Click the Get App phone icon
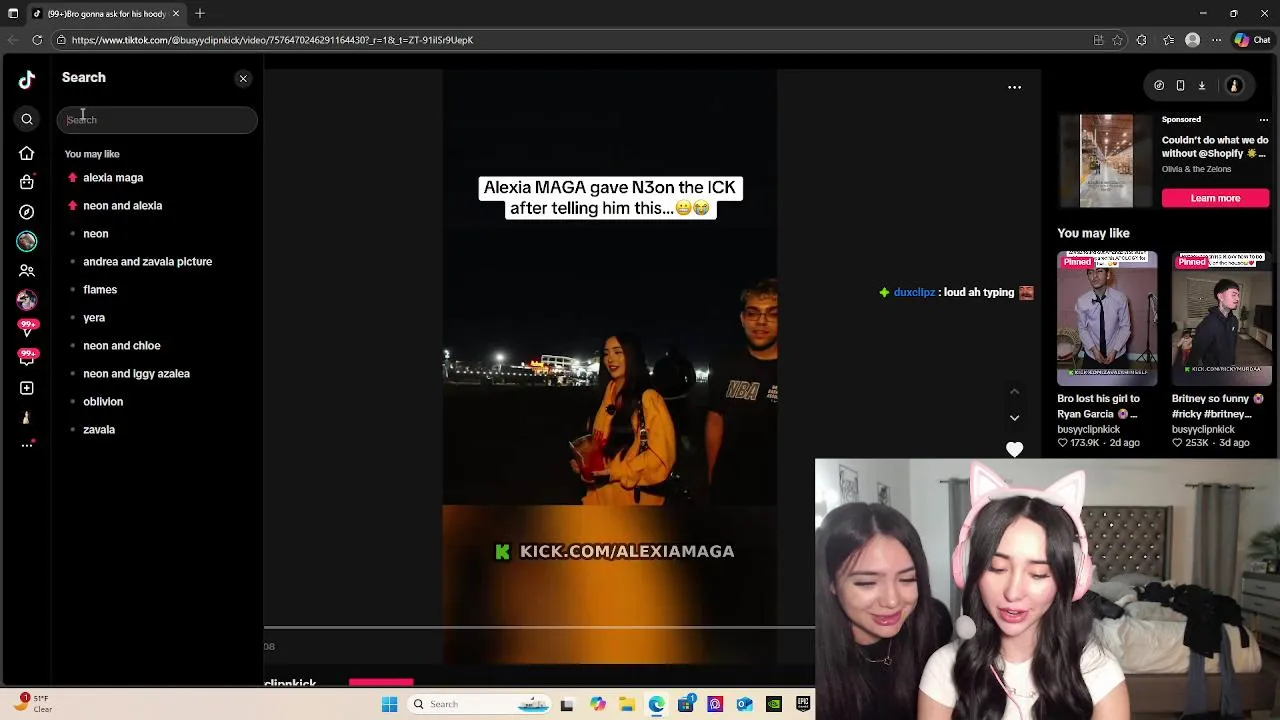Image resolution: width=1280 pixels, height=720 pixels. pyautogui.click(x=1180, y=86)
